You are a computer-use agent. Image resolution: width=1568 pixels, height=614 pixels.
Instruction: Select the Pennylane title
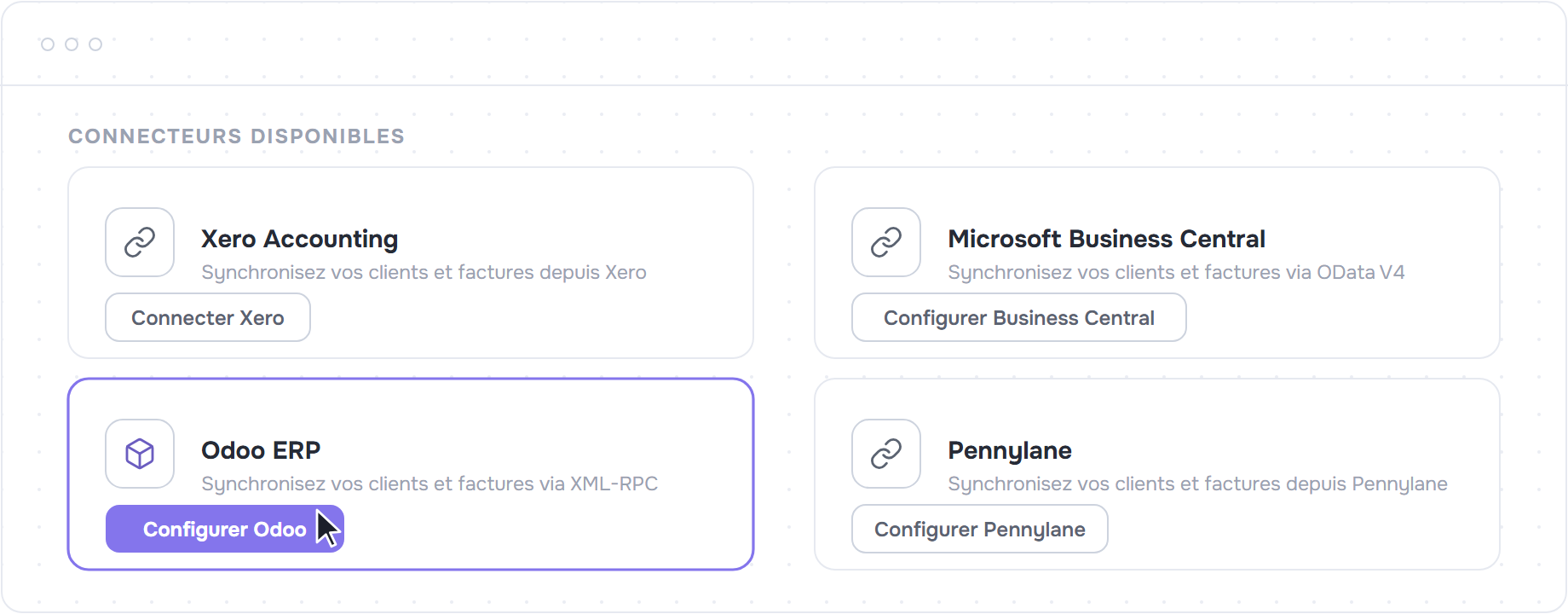pyautogui.click(x=1010, y=450)
